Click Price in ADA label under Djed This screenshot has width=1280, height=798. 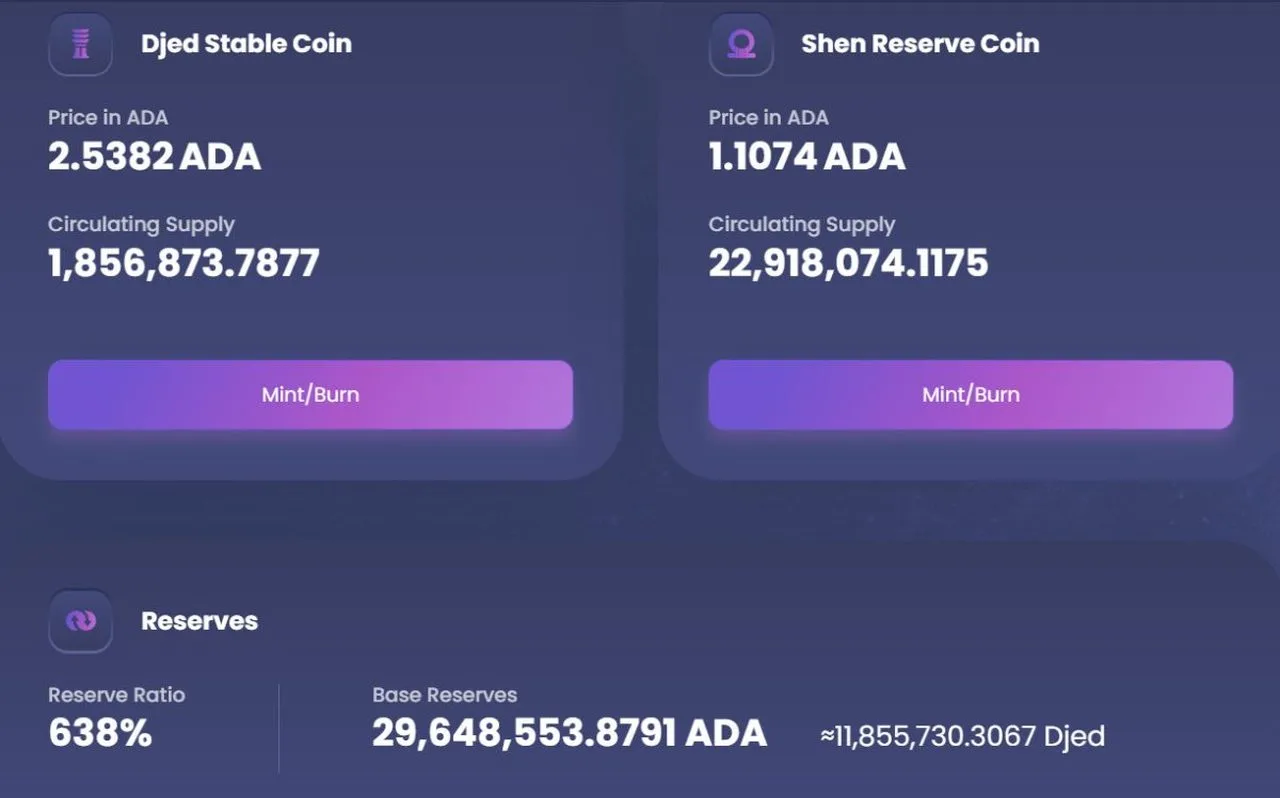pos(108,118)
